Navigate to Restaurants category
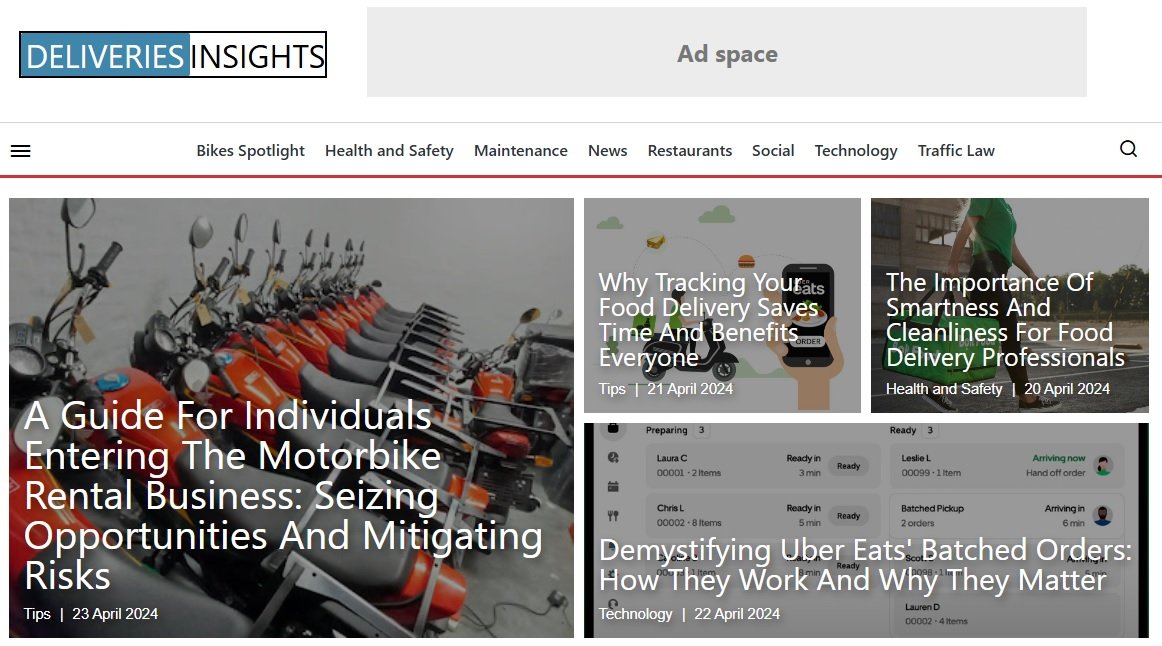The width and height of the screenshot is (1162, 646). (689, 151)
